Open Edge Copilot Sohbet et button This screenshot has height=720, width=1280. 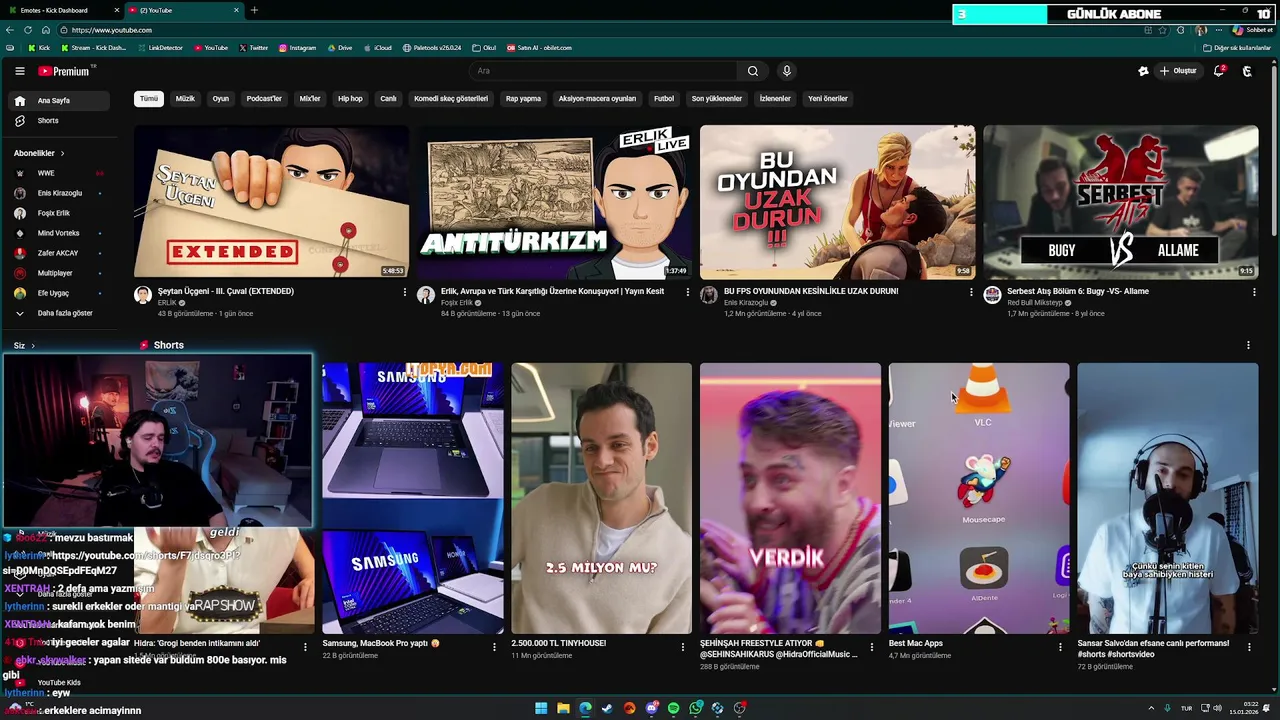pos(1252,30)
